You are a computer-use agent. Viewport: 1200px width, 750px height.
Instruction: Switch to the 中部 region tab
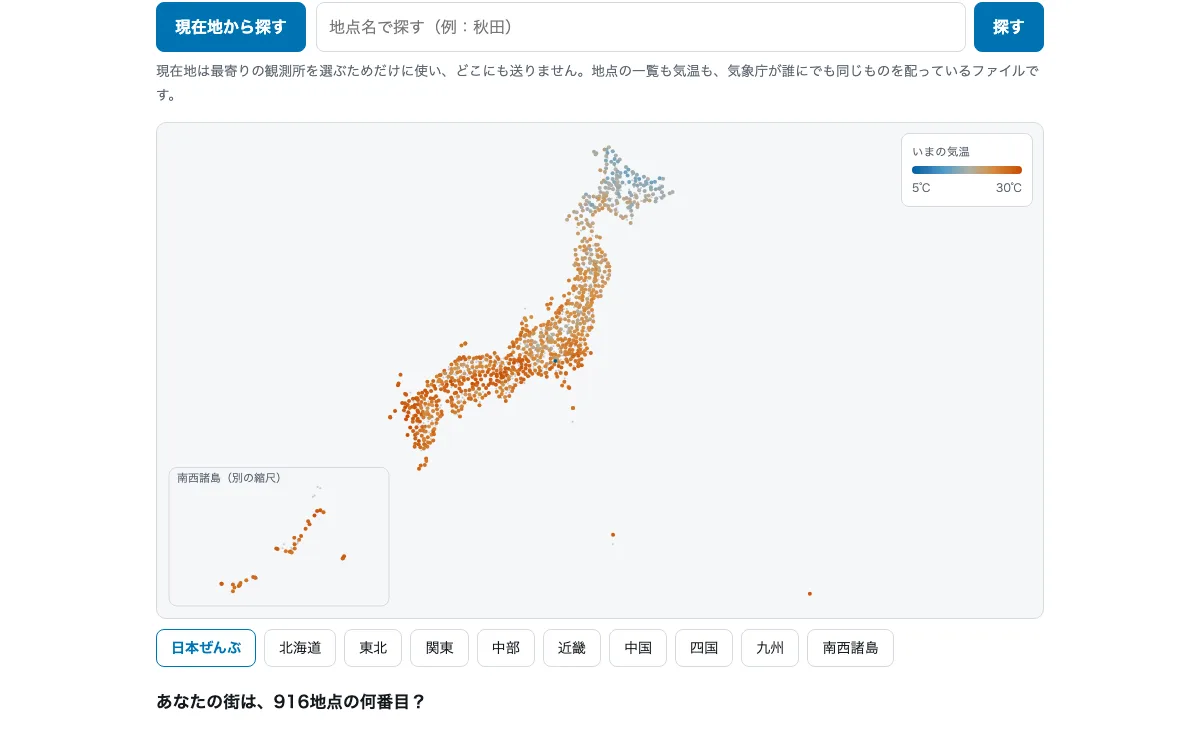click(506, 648)
